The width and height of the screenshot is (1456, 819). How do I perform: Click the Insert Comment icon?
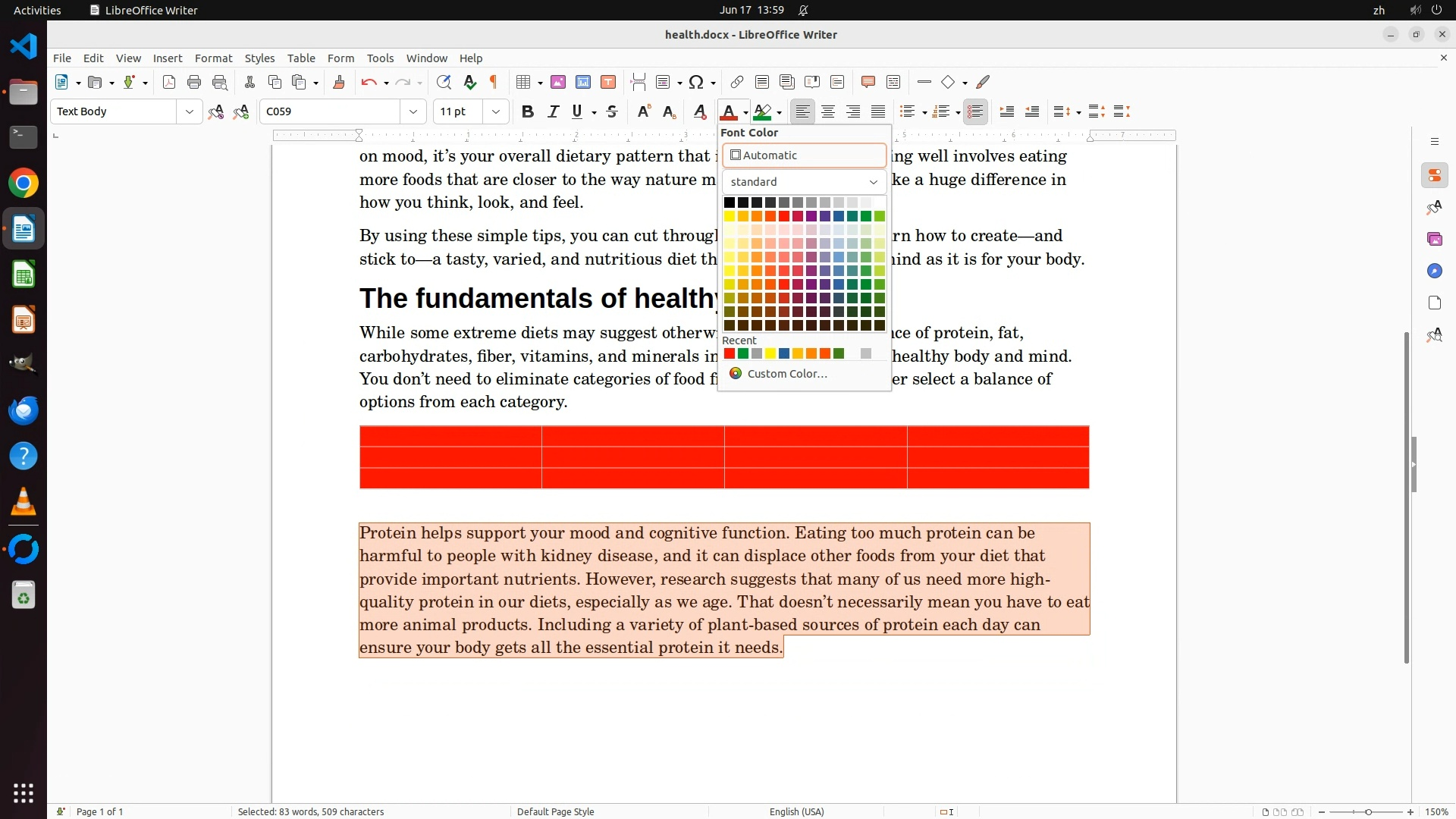pos(868,83)
